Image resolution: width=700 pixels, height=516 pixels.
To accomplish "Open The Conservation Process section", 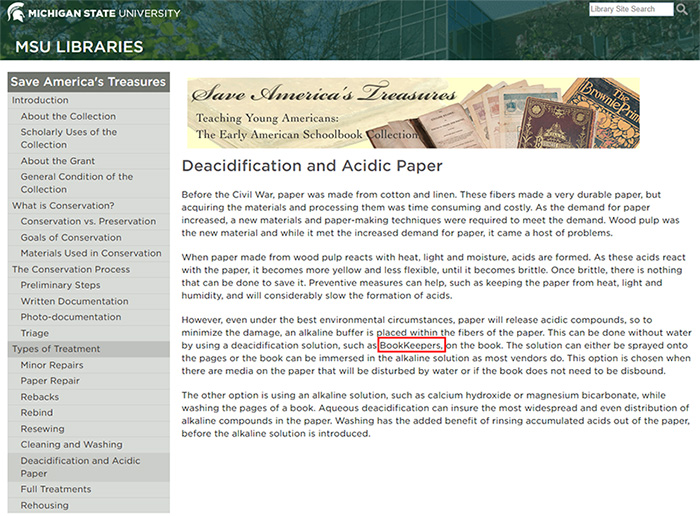I will (70, 270).
